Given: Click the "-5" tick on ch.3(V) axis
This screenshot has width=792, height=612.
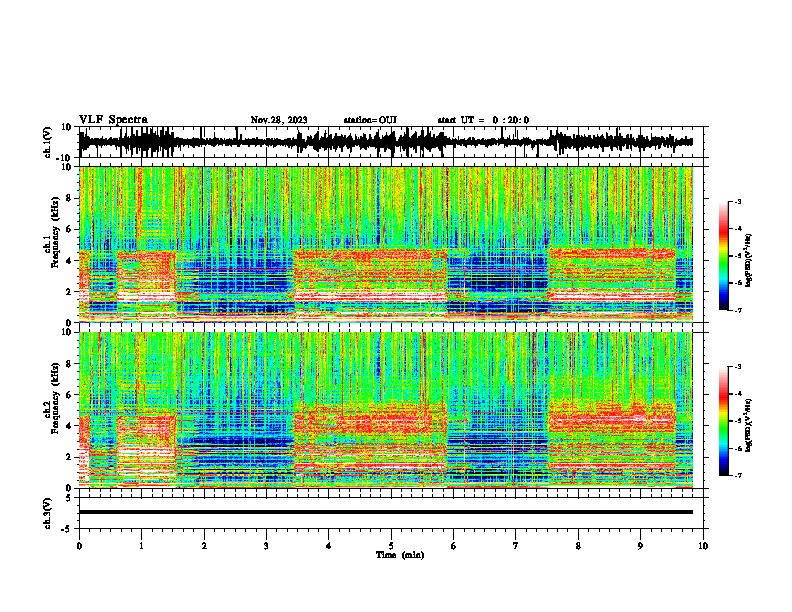Looking at the screenshot, I should click(68, 529).
